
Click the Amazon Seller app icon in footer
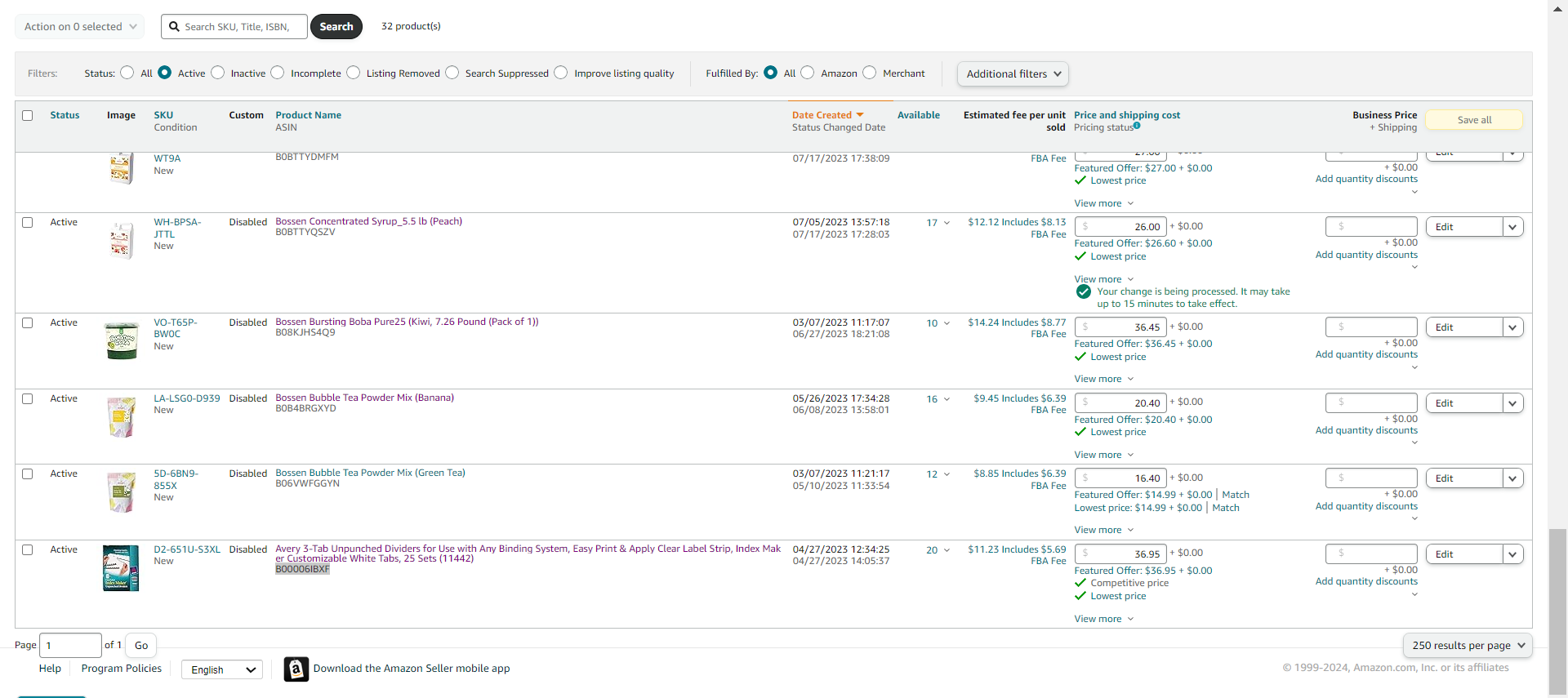coord(296,669)
